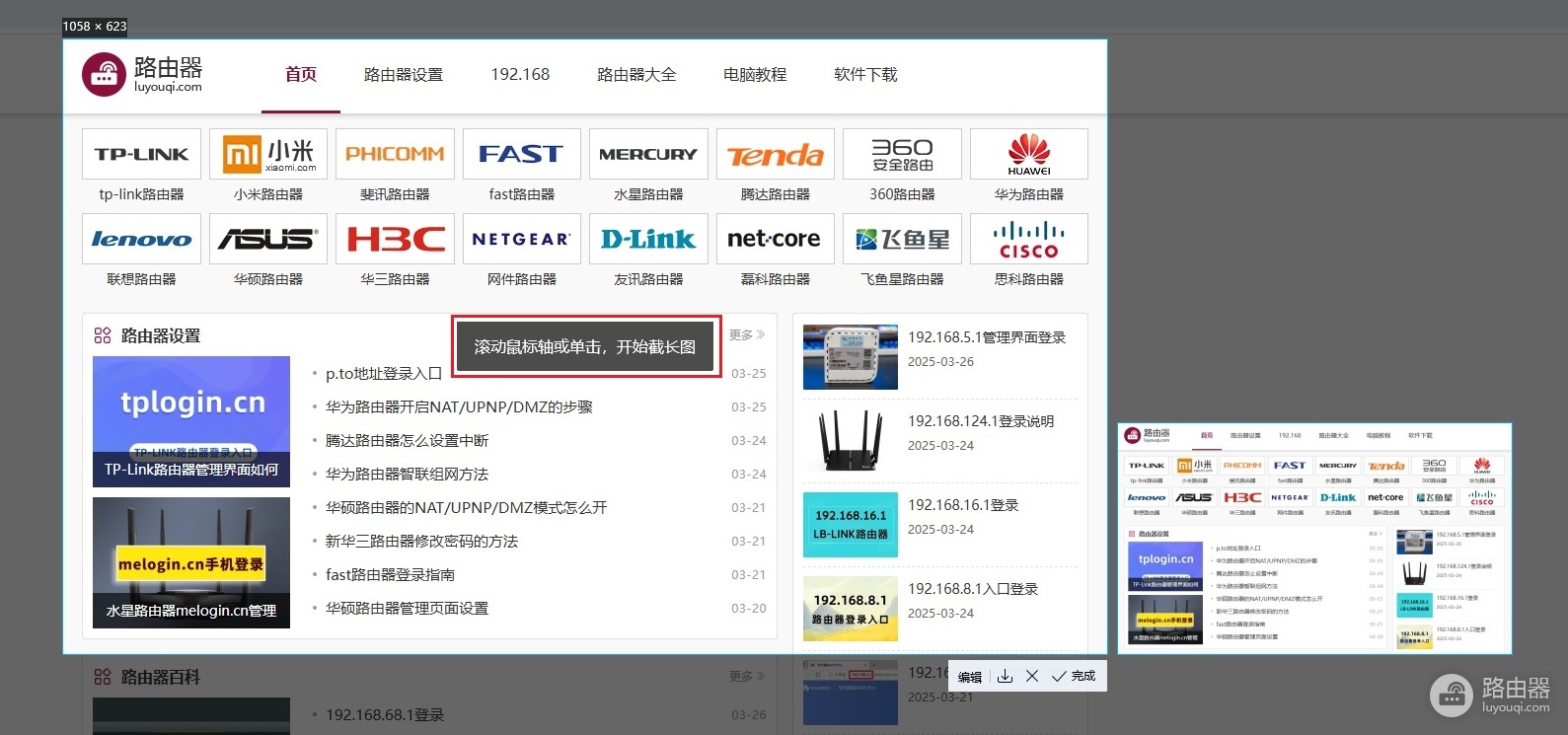Open the 飞鱼星路由器 text link
Screen dimensions: 1568x735
tap(902, 279)
